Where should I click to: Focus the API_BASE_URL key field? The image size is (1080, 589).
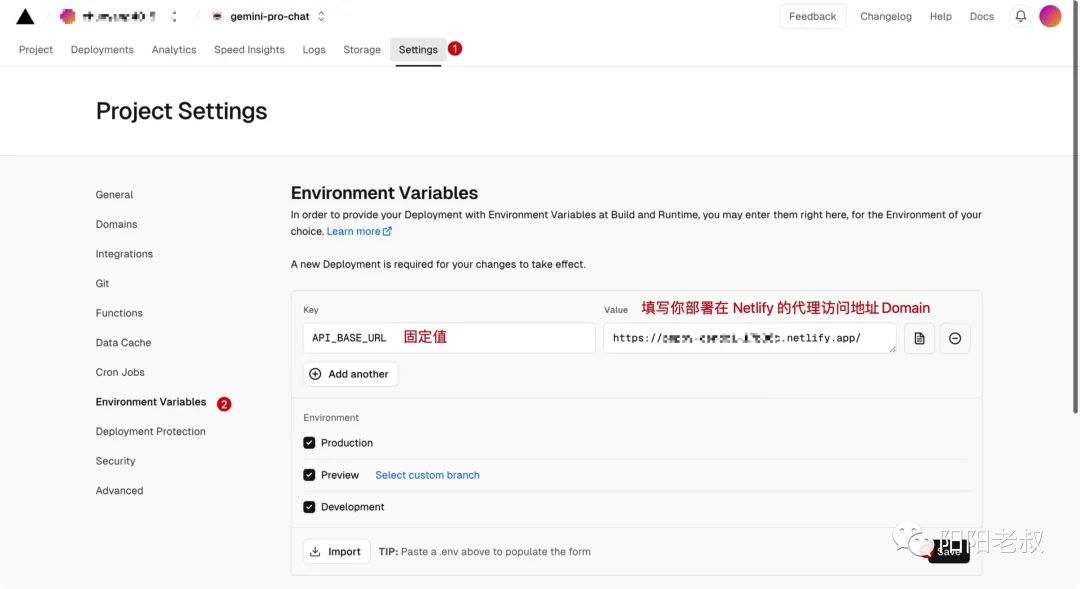pyautogui.click(x=448, y=338)
